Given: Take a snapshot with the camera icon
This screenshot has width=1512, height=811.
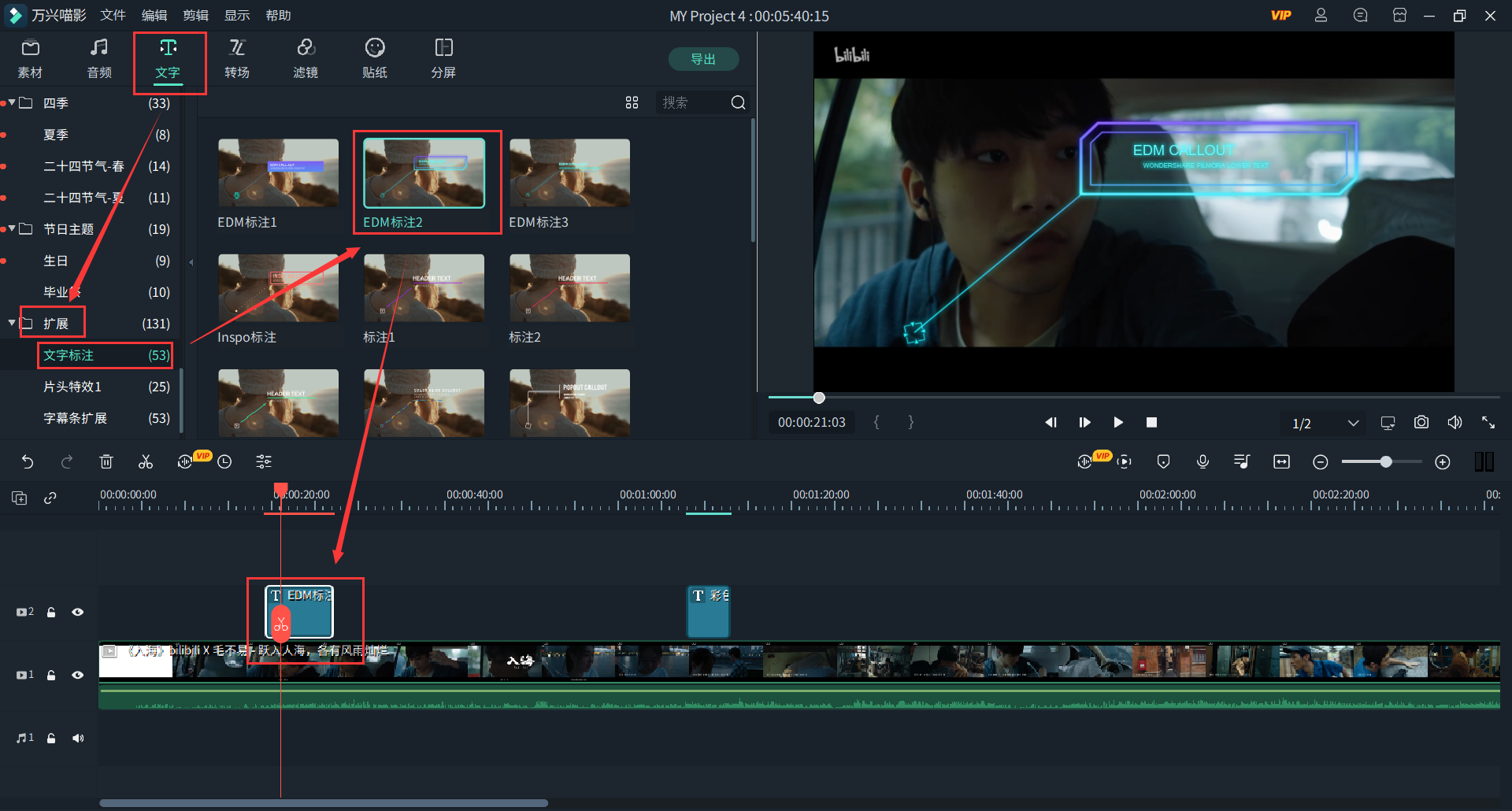Looking at the screenshot, I should pos(1421,423).
